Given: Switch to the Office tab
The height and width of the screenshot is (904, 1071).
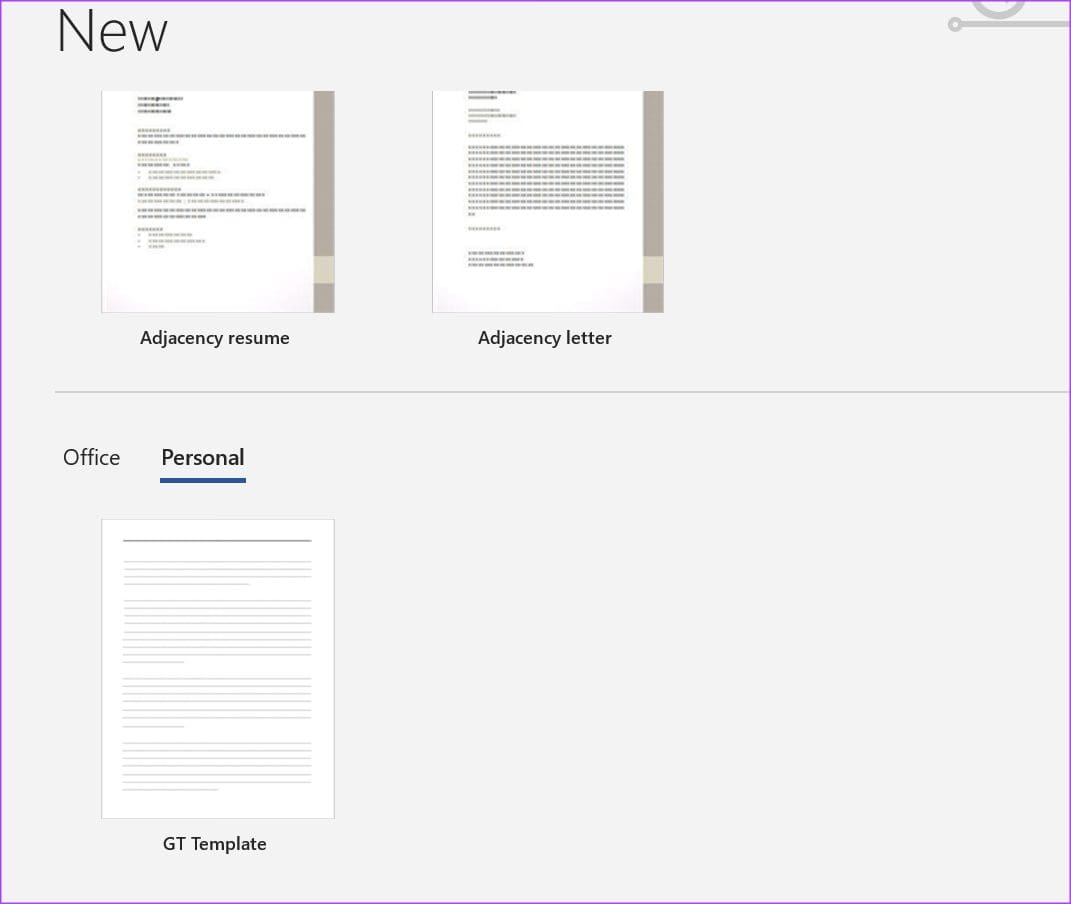Looking at the screenshot, I should (x=92, y=457).
